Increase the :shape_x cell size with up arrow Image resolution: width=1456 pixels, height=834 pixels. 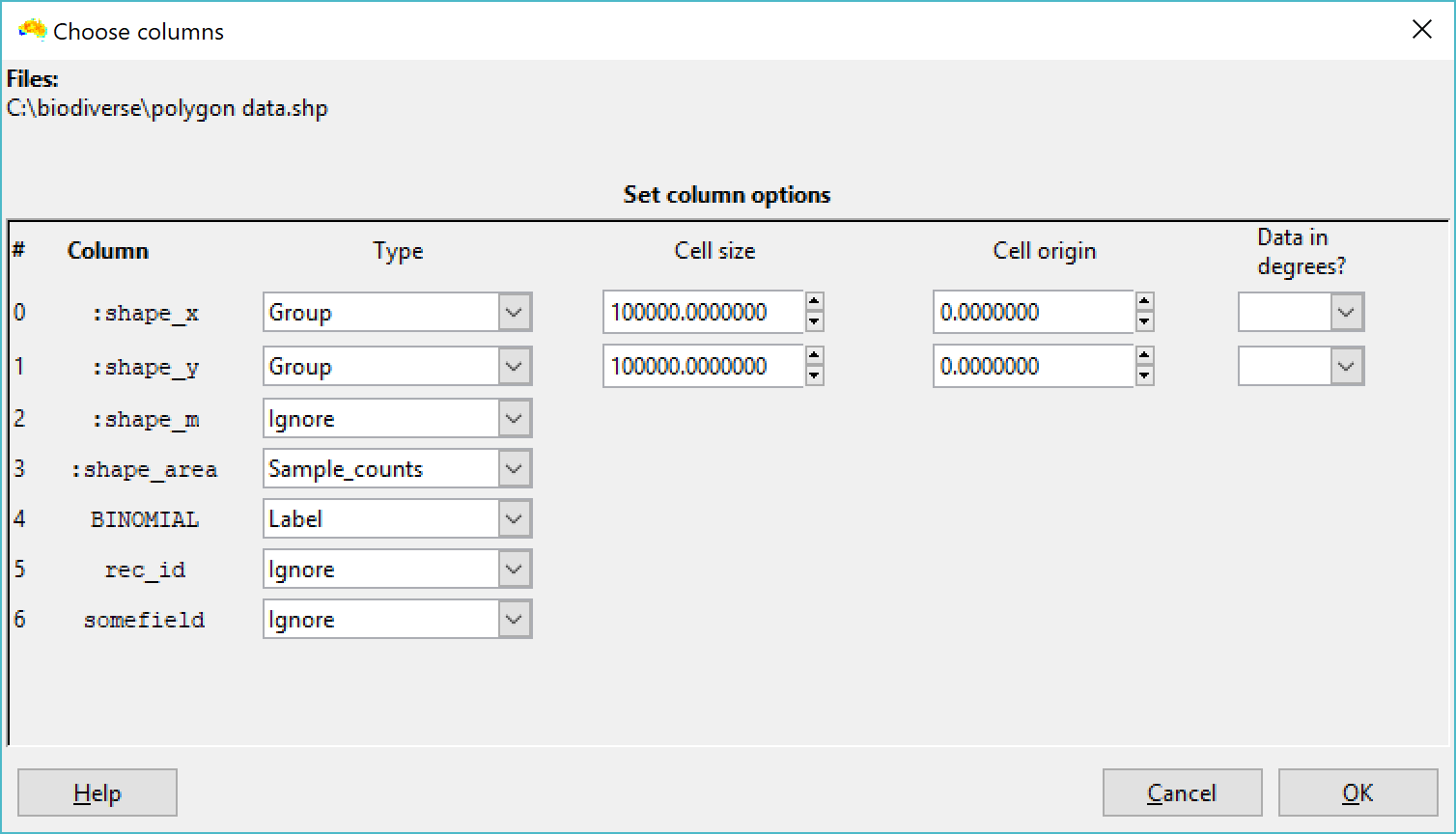click(x=814, y=301)
